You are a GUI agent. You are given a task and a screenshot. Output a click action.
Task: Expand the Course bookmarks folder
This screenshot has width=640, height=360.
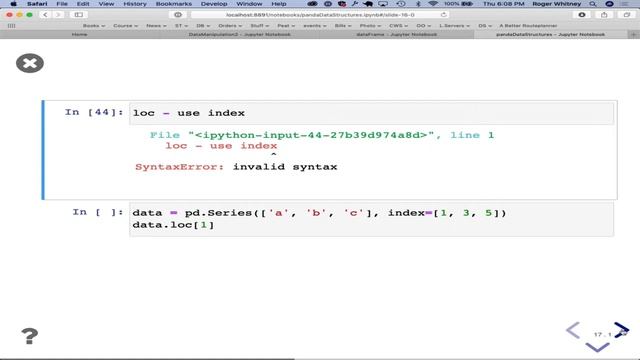click(125, 26)
